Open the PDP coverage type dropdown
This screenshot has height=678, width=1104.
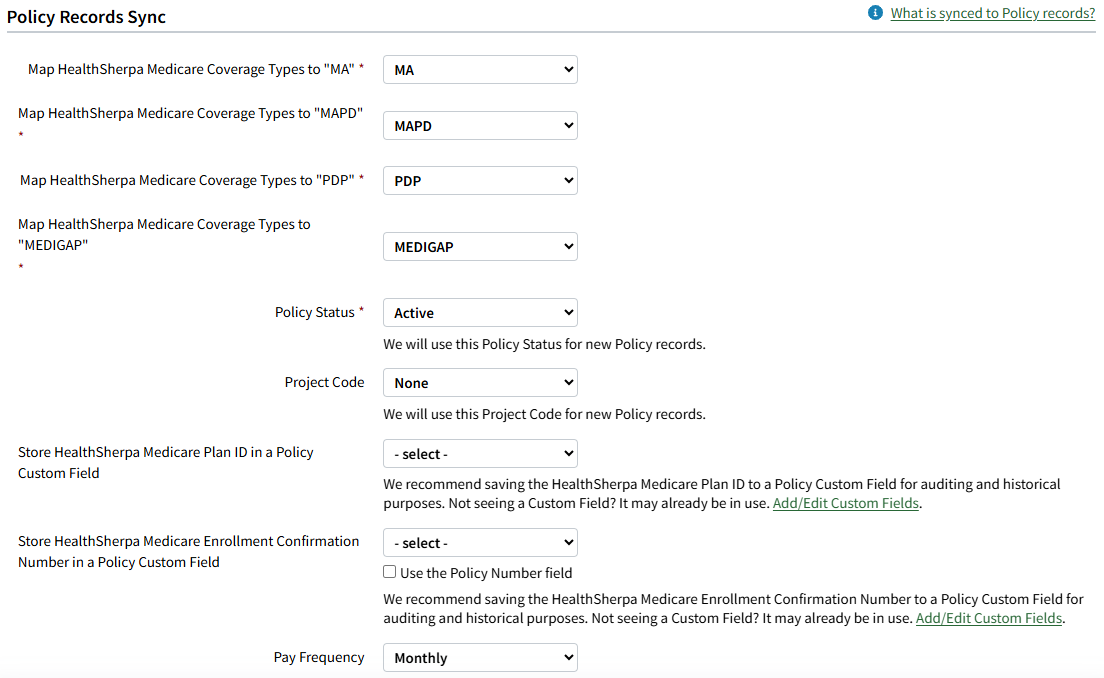point(480,180)
